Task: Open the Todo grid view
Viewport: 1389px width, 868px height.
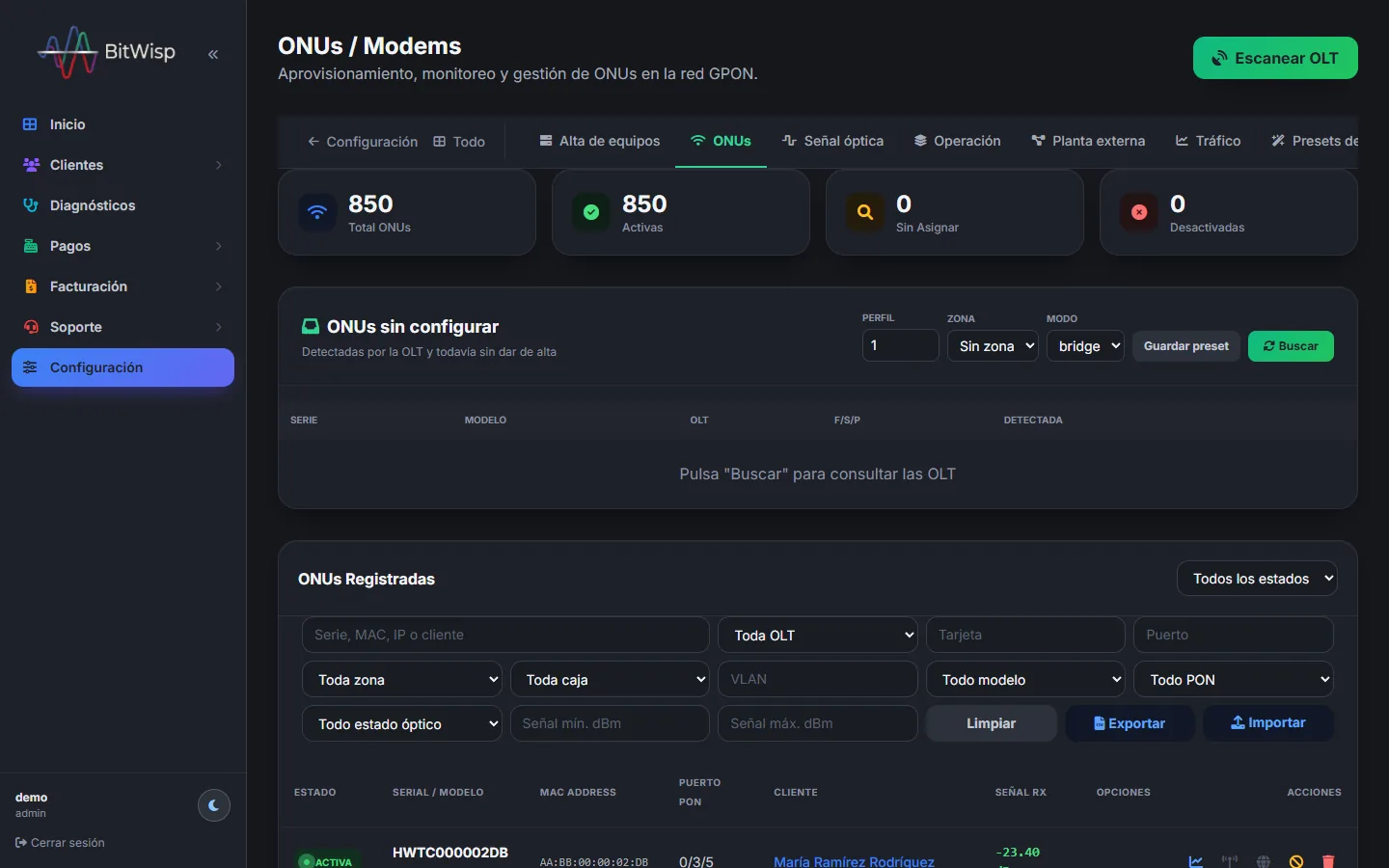Action: point(459,142)
